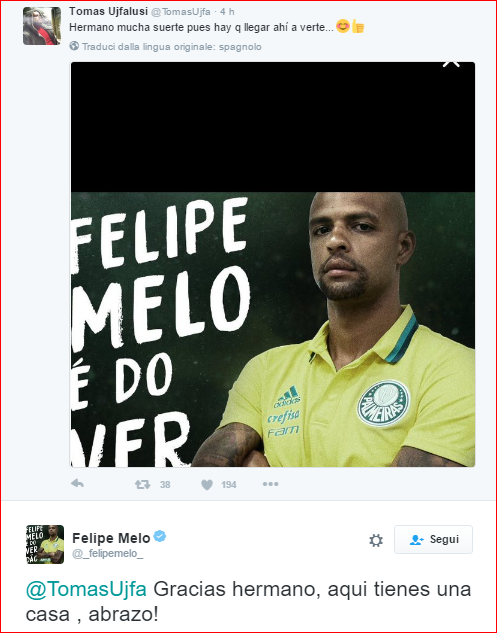This screenshot has width=497, height=633.
Task: Close the expanded photo with the X
Action: pyautogui.click(x=451, y=64)
